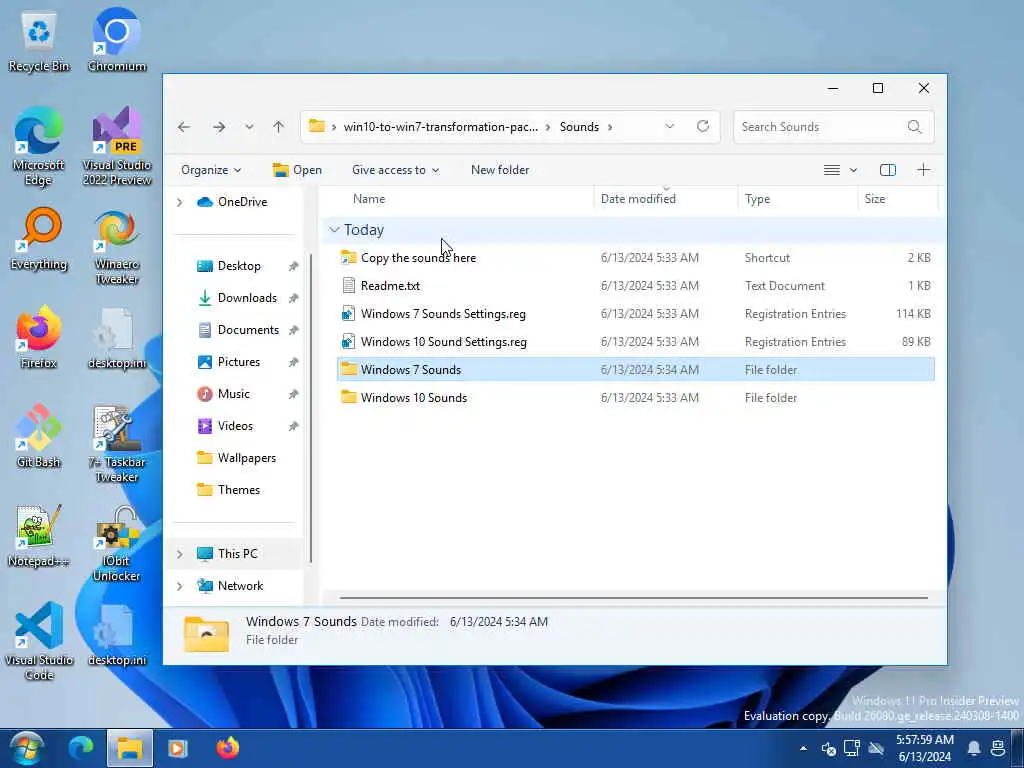
Task: Refresh the Sounds folder view
Action: tap(703, 126)
